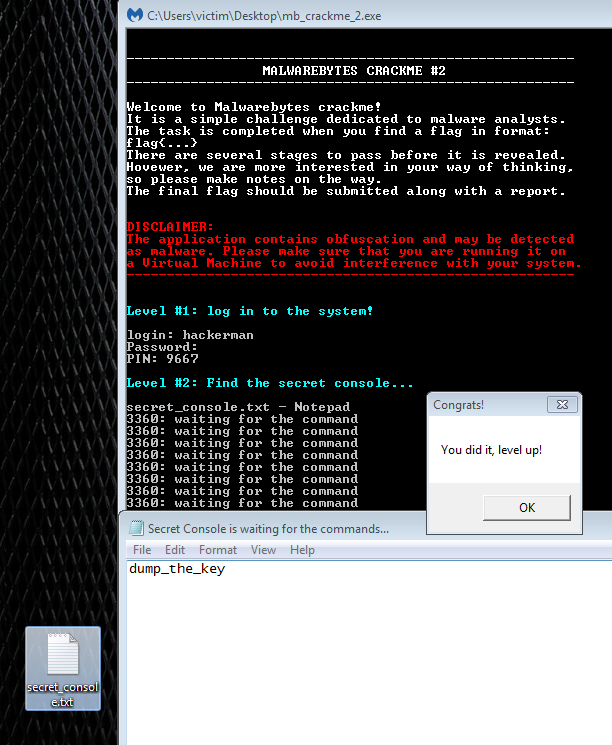Click the 'PIN: 9667' line
This screenshot has height=745, width=612.
point(163,359)
